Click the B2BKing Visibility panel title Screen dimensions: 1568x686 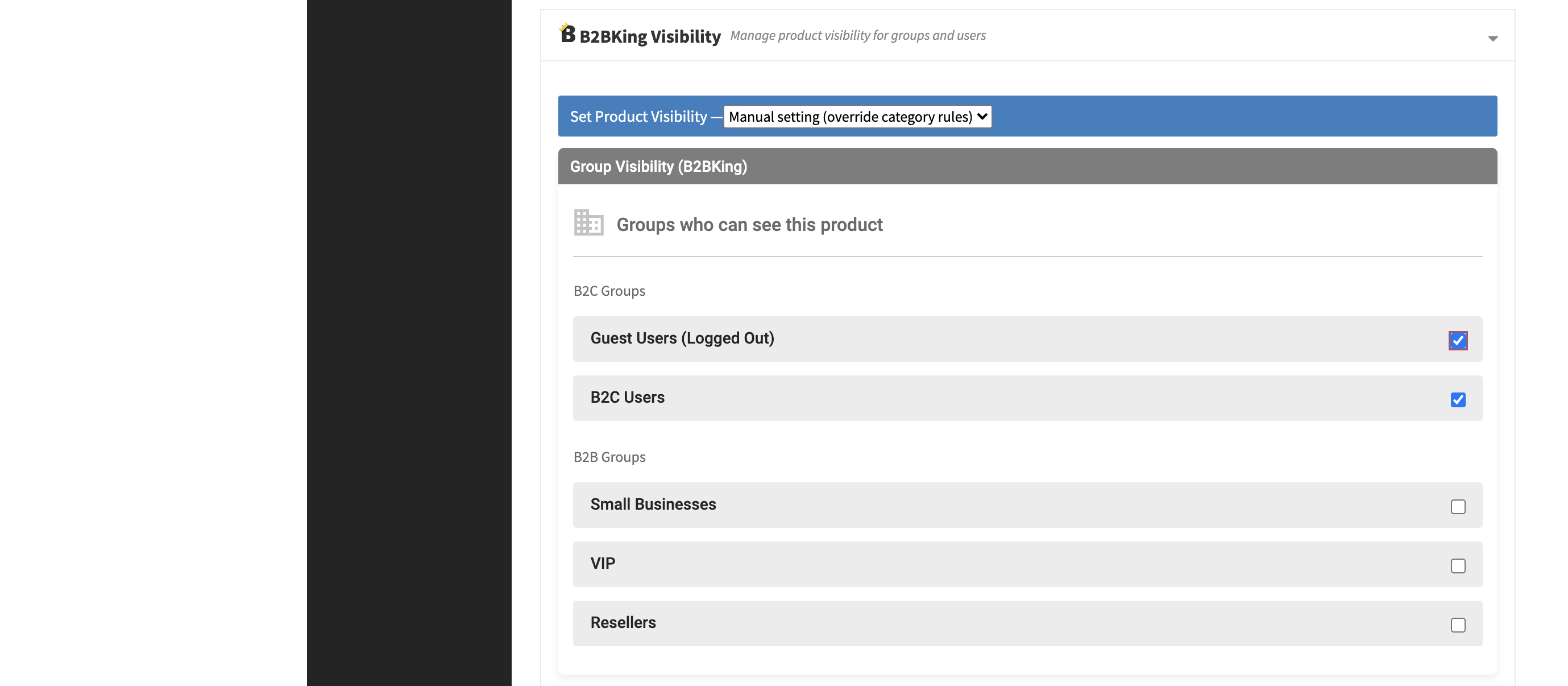click(x=649, y=36)
